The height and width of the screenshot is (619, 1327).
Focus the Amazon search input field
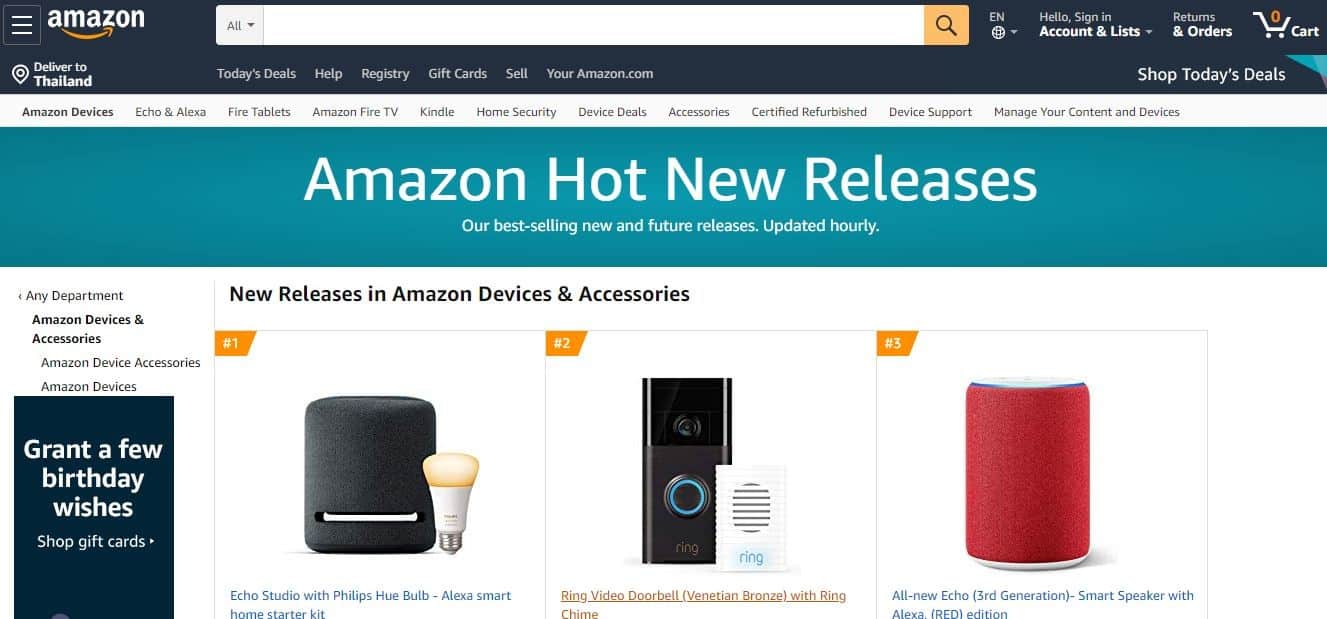point(594,25)
